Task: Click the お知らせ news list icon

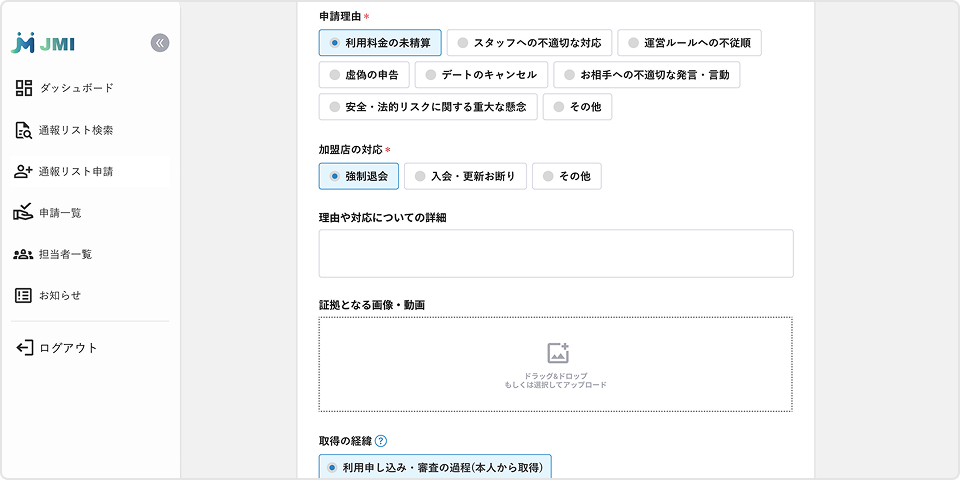Action: [x=24, y=295]
